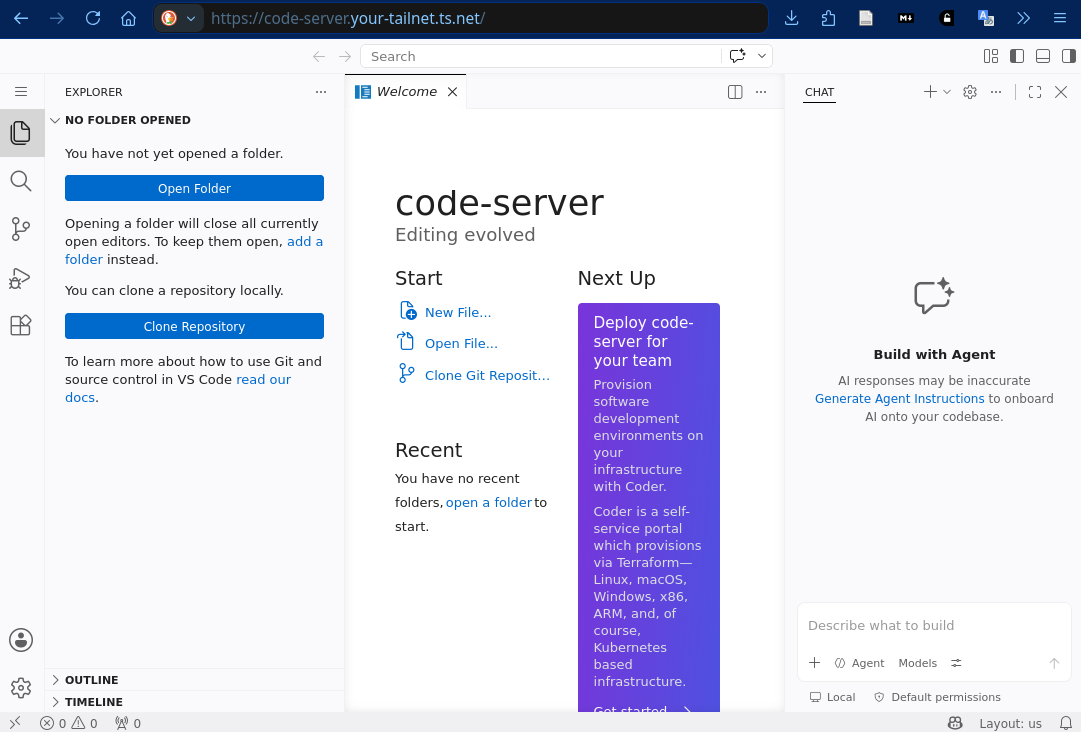Open Copilot status icon in status bar
The image size is (1081, 732).
(955, 723)
